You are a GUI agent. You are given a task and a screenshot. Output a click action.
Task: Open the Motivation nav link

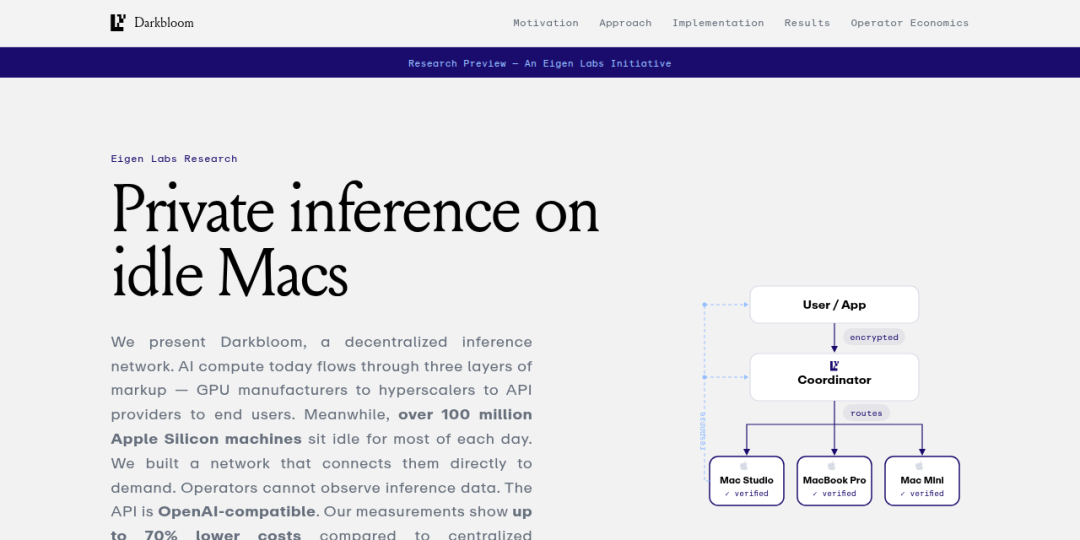click(x=546, y=23)
